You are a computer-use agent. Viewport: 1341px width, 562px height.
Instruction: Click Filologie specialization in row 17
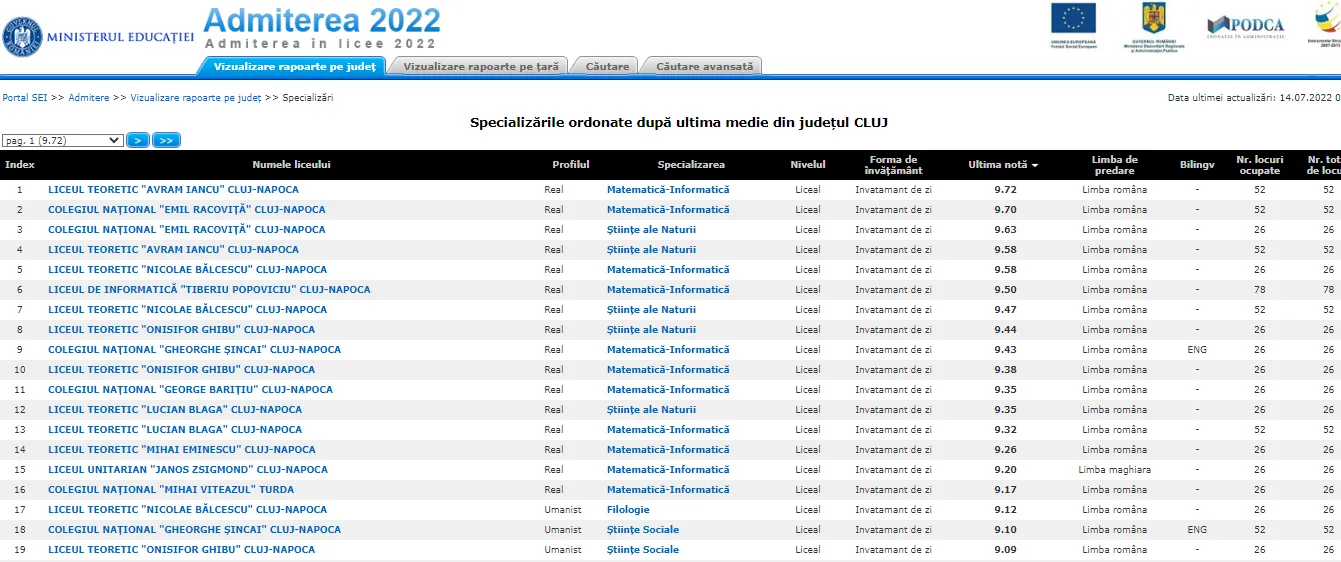click(628, 510)
